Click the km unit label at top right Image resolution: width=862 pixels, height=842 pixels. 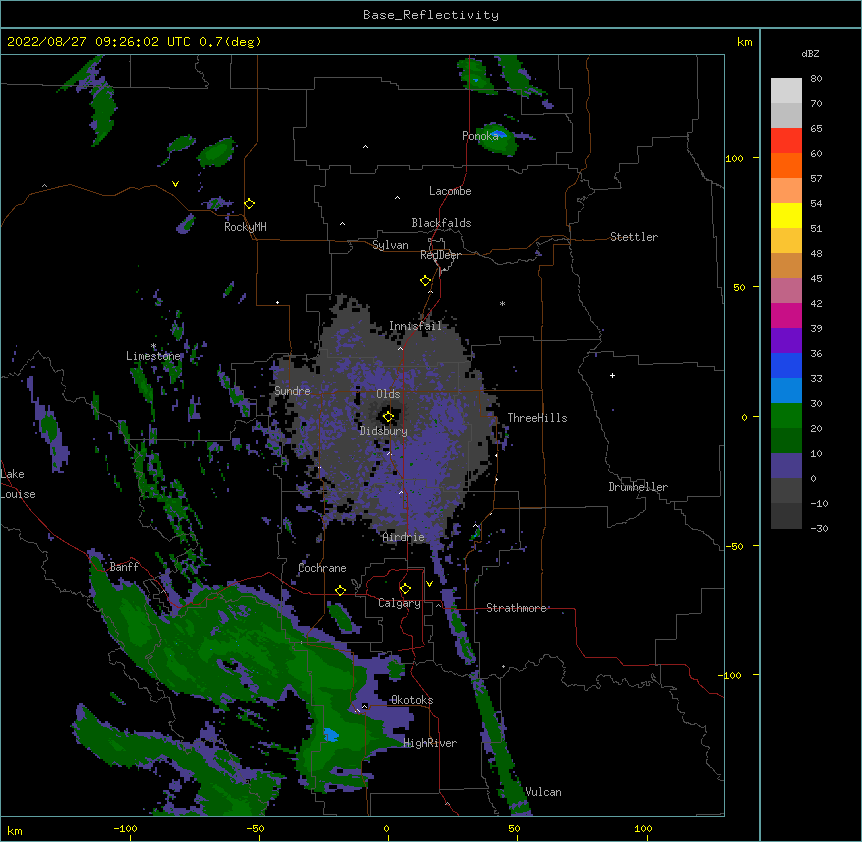pos(744,42)
